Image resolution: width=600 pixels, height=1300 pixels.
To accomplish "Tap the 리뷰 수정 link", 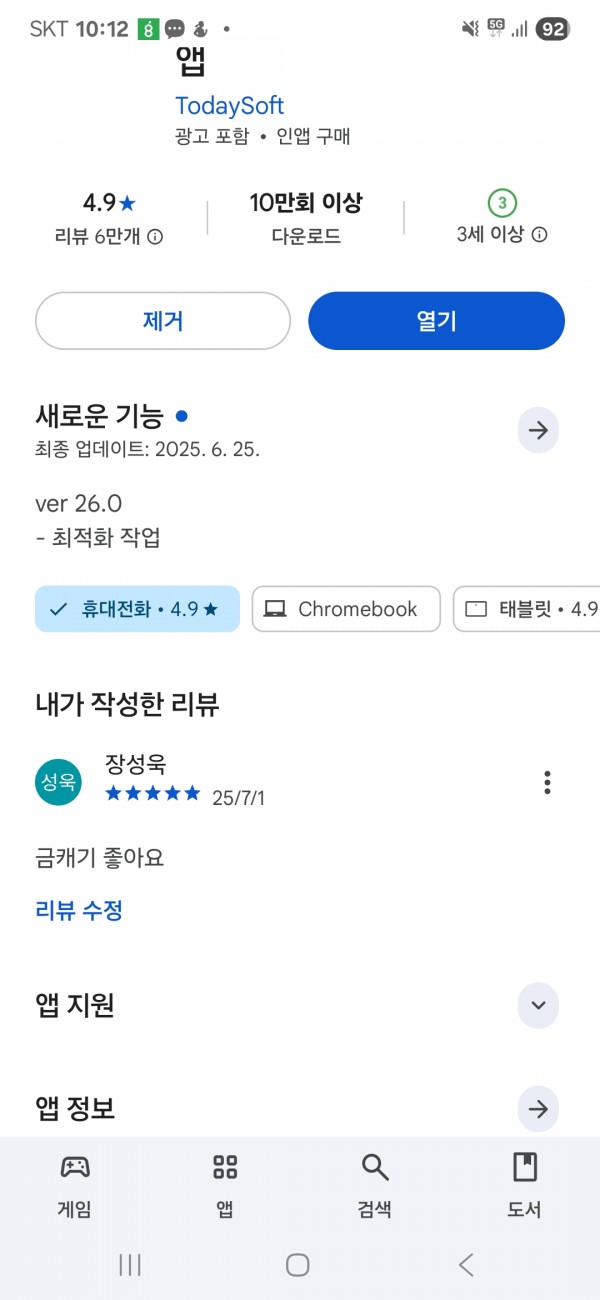I will (x=79, y=910).
